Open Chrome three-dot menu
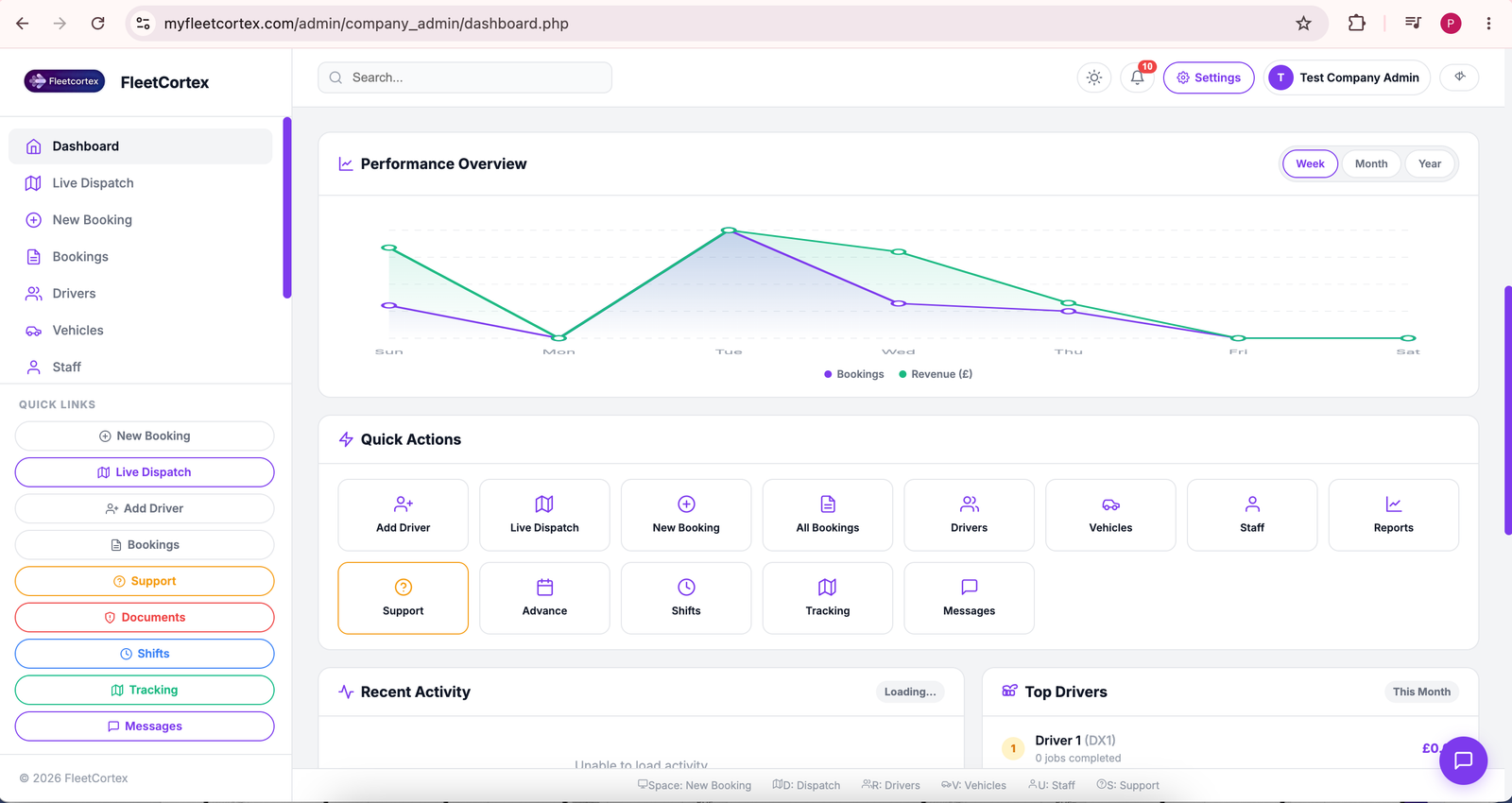Viewport: 1512px width, 803px height. click(1488, 24)
